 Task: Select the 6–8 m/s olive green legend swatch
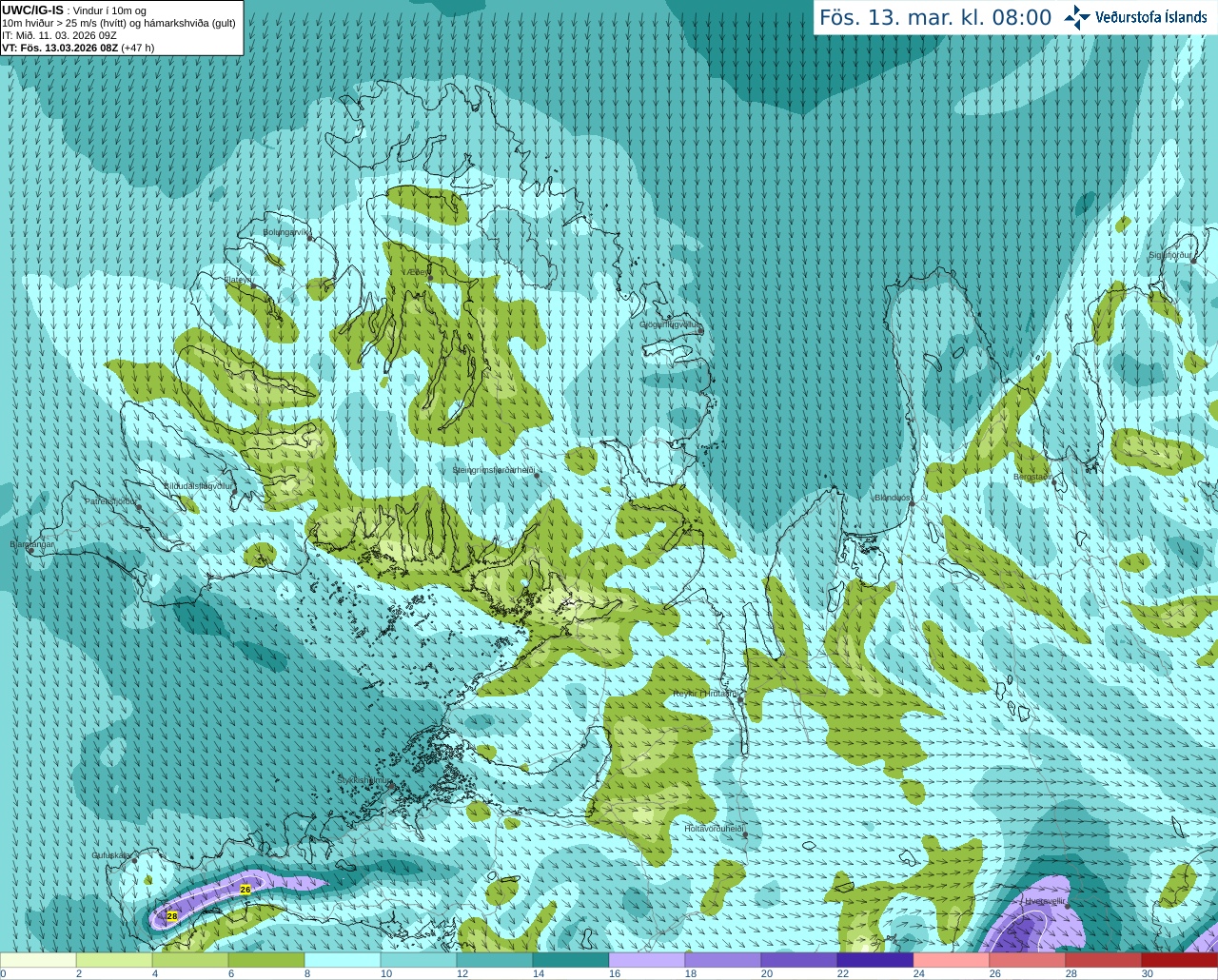266,960
